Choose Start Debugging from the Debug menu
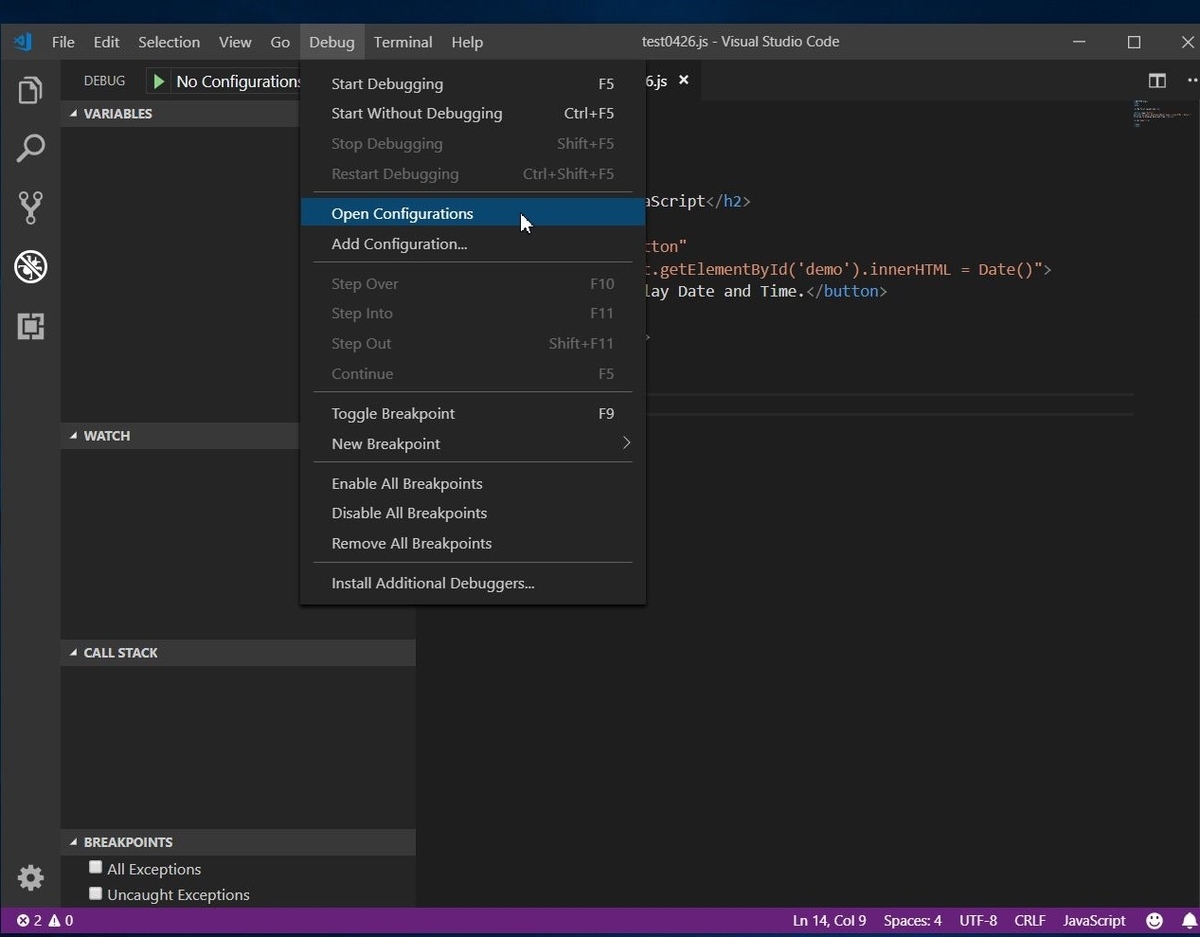Screen dimensions: 1200x937 (473, 84)
